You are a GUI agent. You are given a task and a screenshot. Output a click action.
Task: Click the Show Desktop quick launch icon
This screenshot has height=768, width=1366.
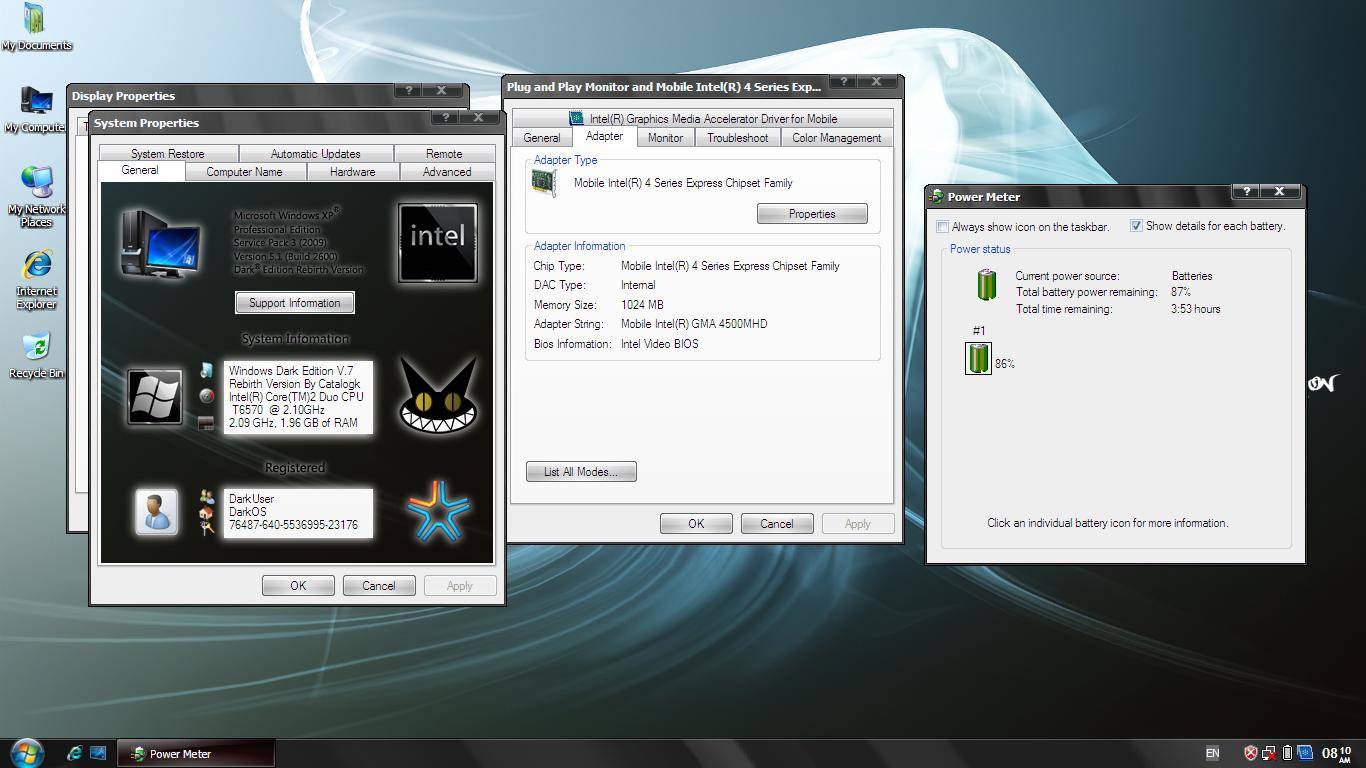click(x=98, y=753)
